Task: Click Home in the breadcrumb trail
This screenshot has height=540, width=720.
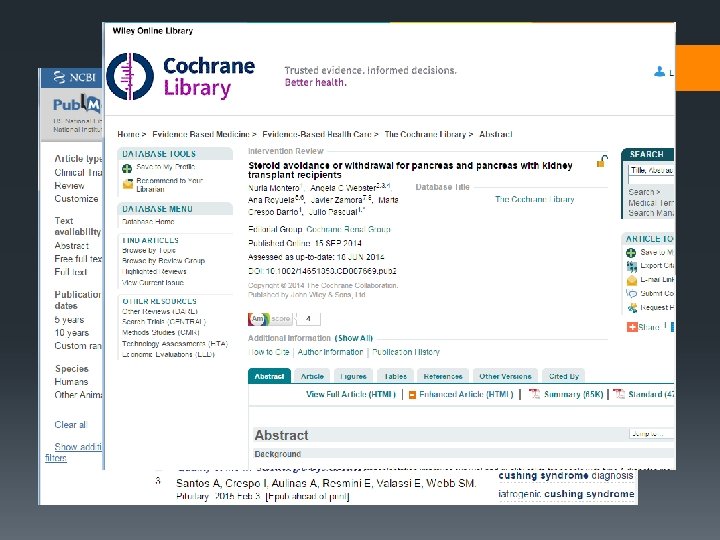Action: (x=128, y=134)
